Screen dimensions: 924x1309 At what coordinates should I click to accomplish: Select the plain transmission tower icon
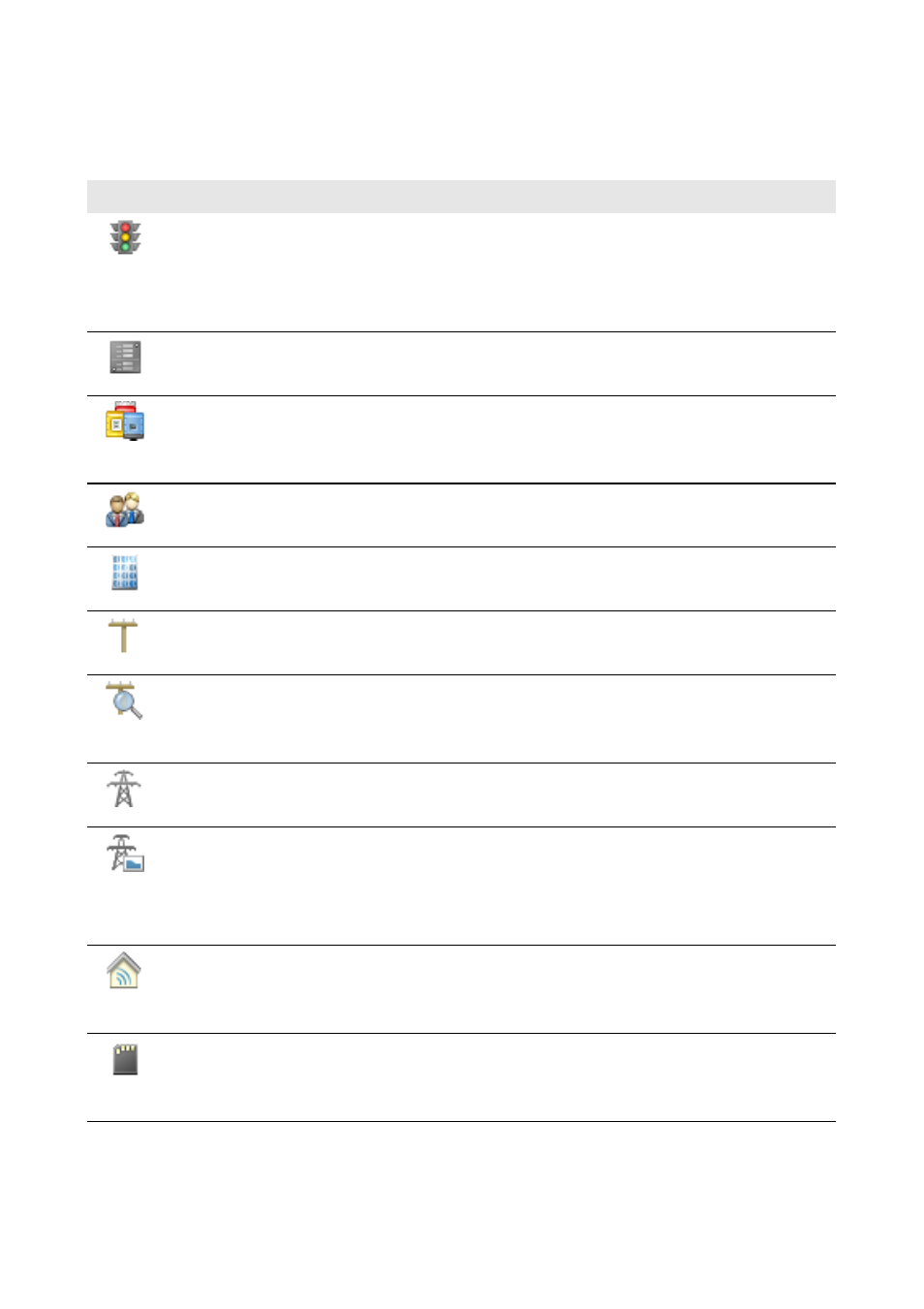124,789
